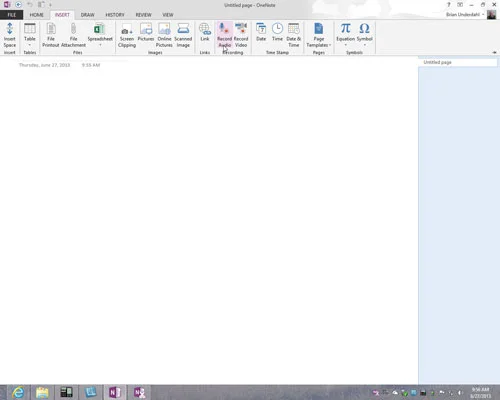Open the FILE menu
500x400 pixels.
coord(12,15)
